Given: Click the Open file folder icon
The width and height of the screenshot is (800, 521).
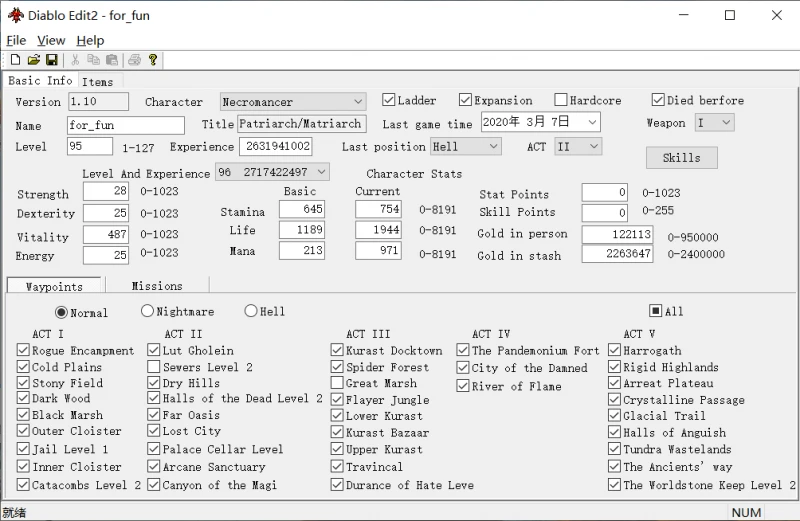Looking at the screenshot, I should (x=33, y=60).
